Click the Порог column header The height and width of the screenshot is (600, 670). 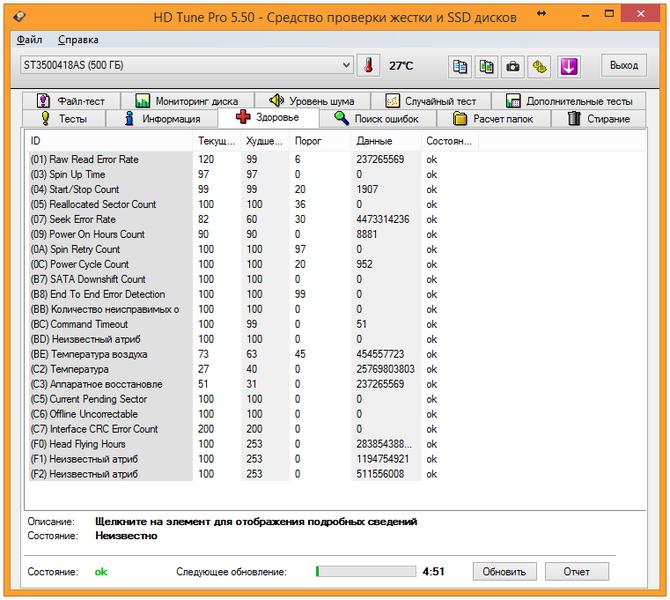pos(320,141)
